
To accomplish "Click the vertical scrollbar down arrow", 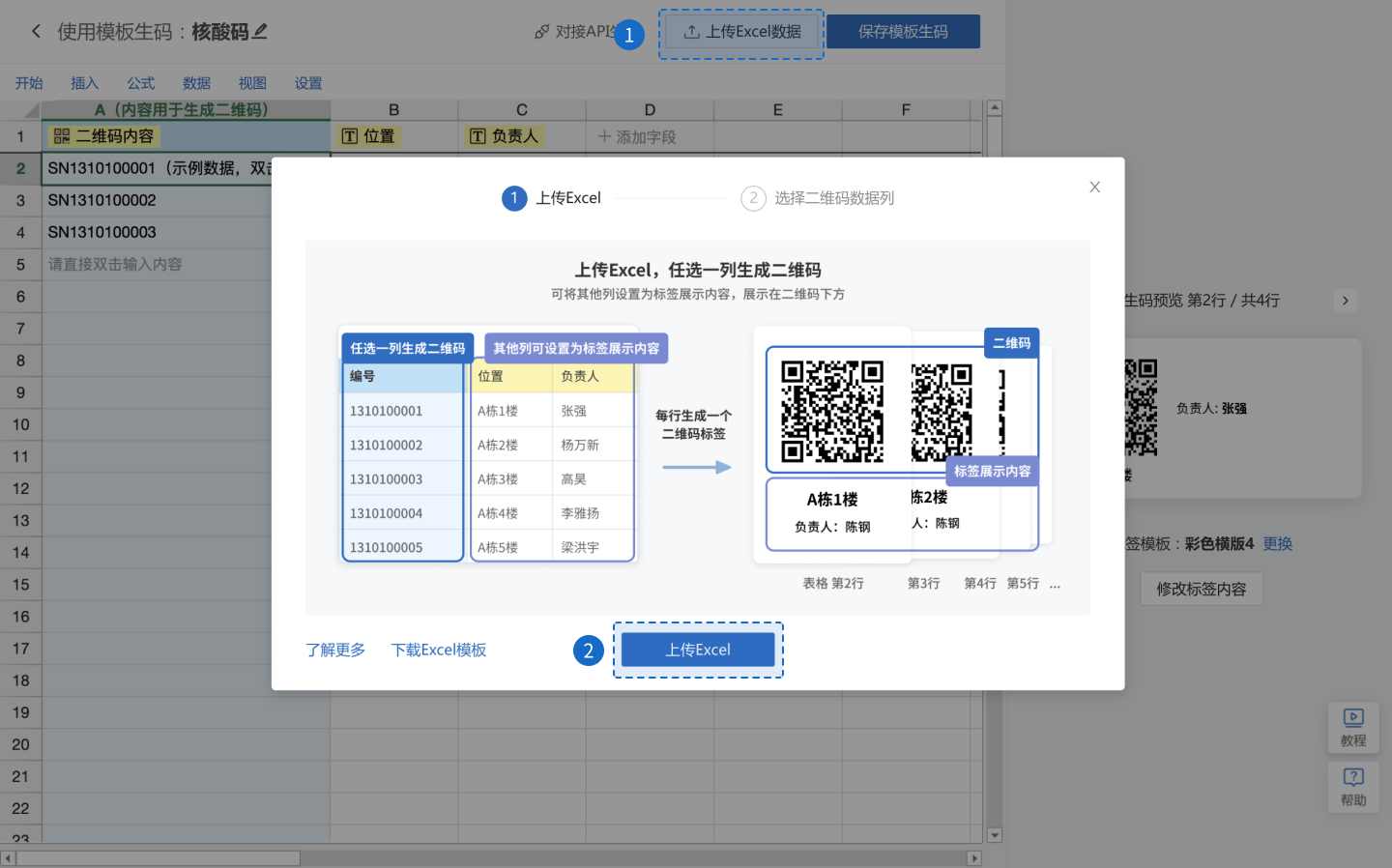I will 995,835.
